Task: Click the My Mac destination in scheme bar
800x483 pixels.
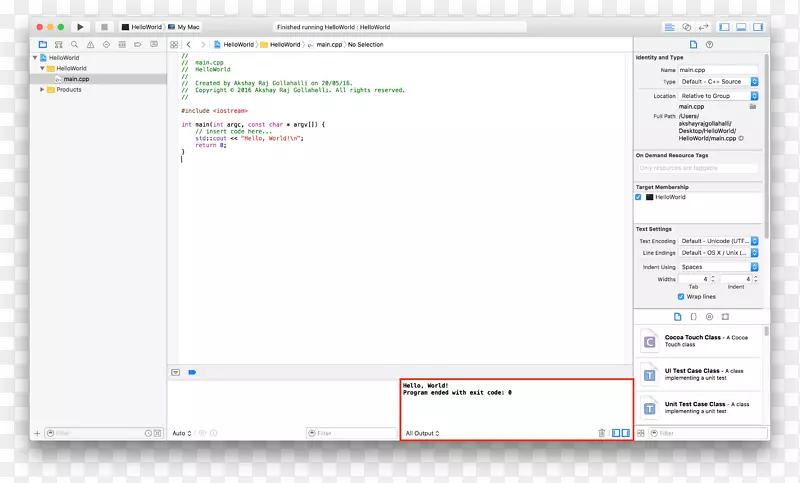Action: (186, 27)
